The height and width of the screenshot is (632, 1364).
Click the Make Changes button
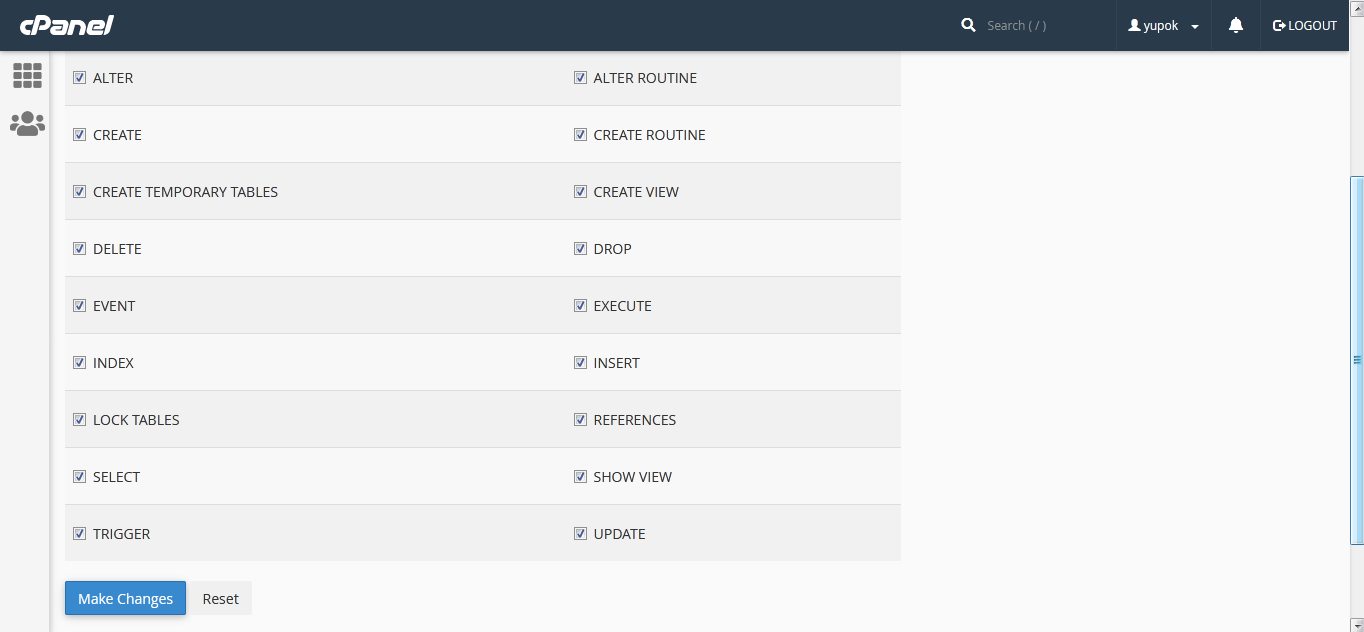tap(125, 599)
